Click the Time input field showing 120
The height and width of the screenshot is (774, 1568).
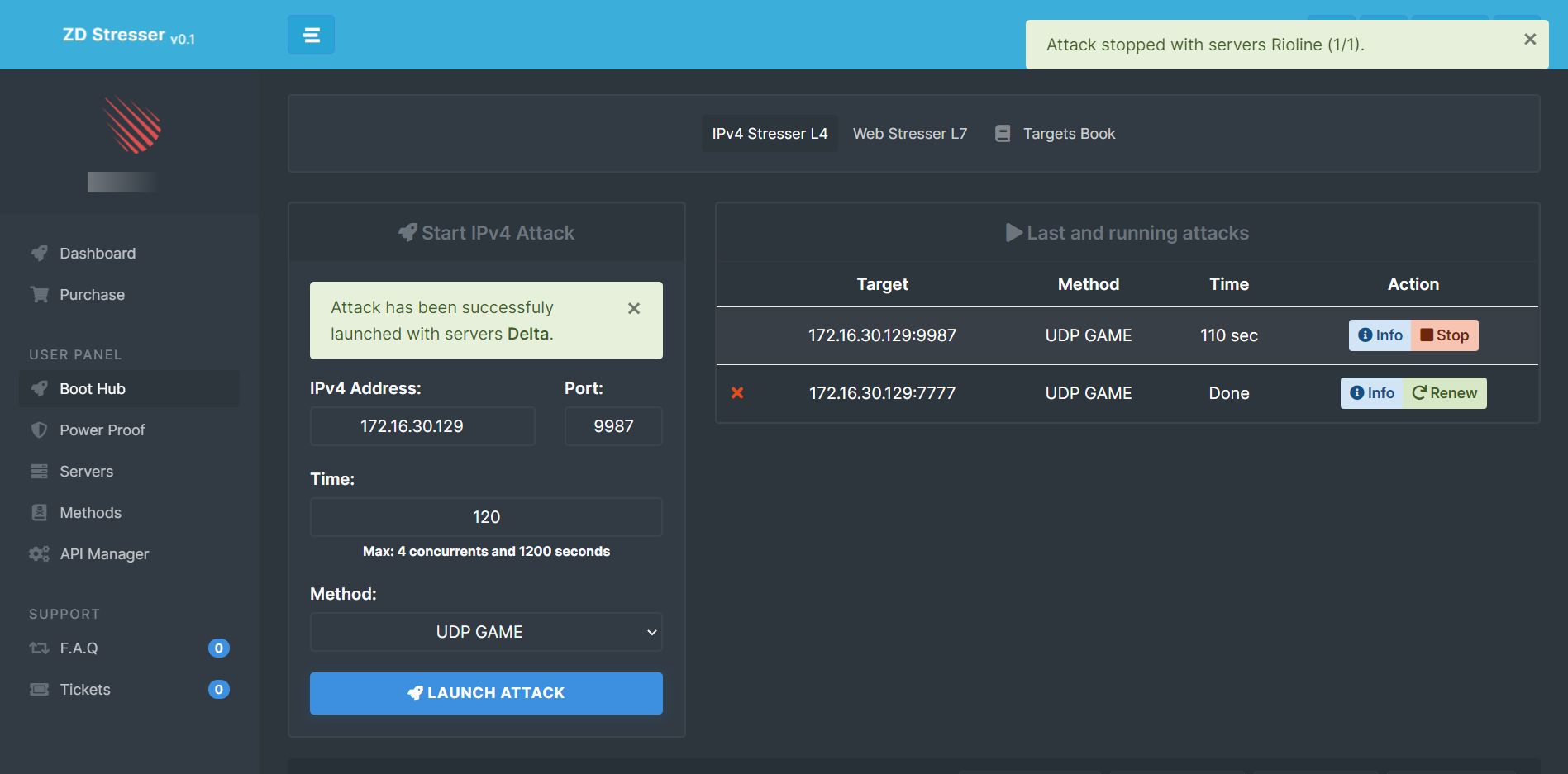coord(486,517)
